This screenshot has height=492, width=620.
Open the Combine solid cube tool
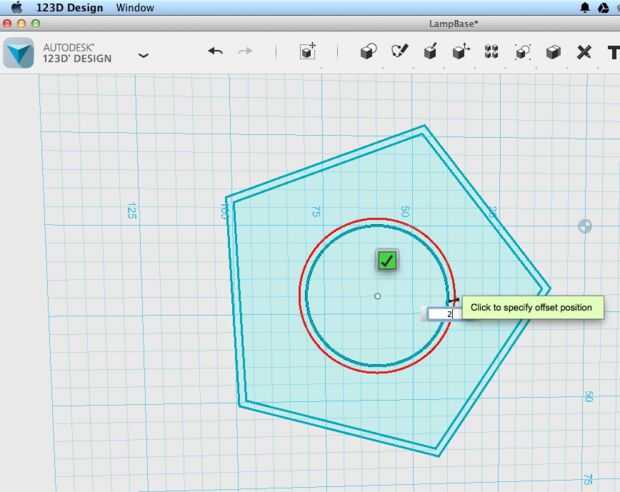pyautogui.click(x=553, y=52)
